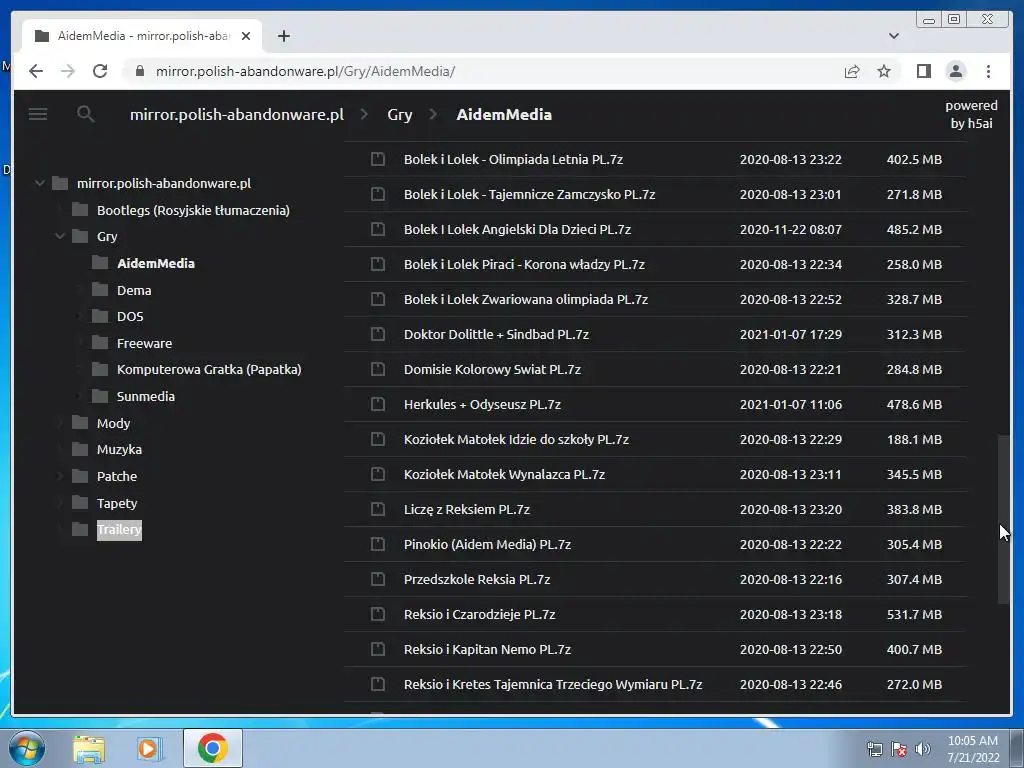Open Dema folder in tree
The image size is (1024, 768).
coord(134,290)
